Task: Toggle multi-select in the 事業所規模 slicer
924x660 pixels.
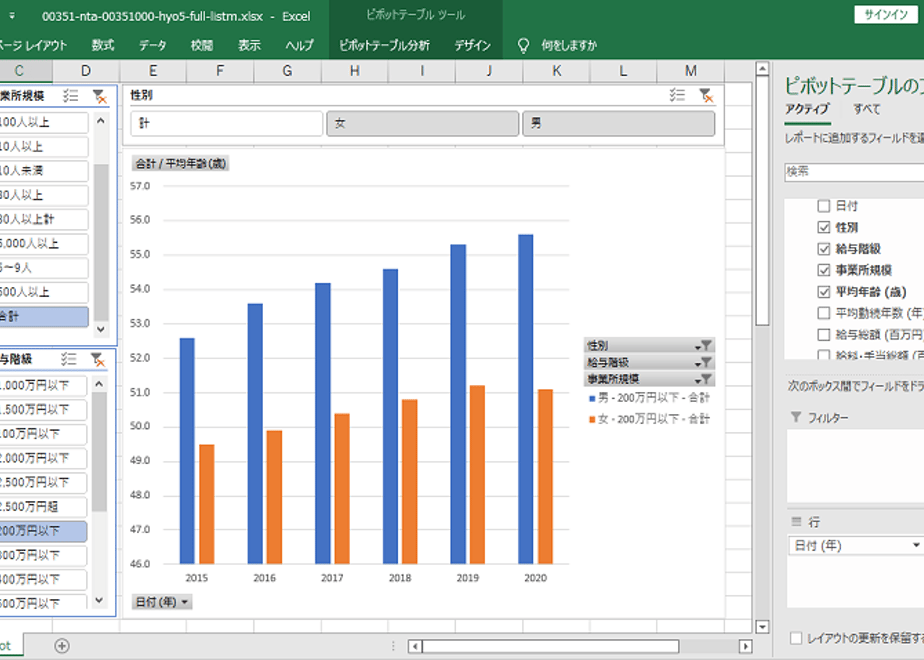Action: click(71, 95)
